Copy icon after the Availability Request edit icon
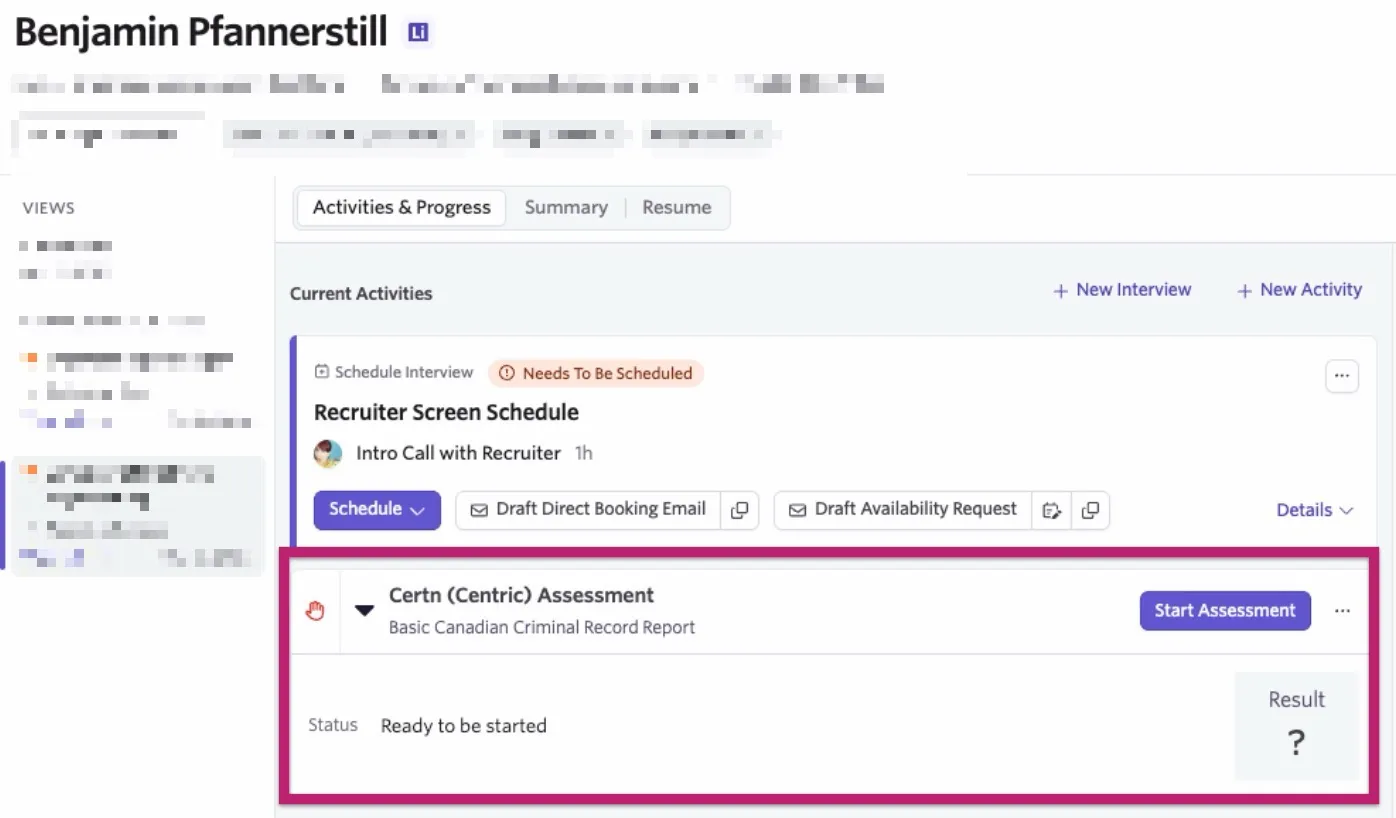 click(x=1091, y=510)
